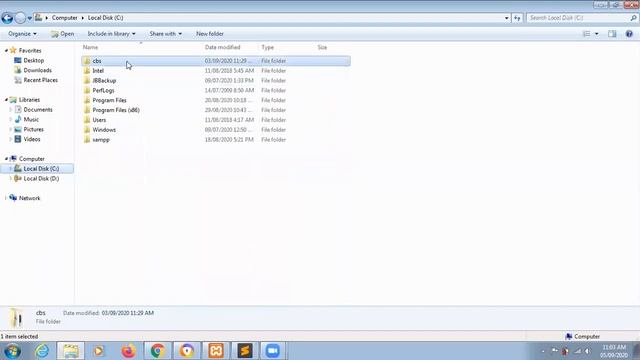The width and height of the screenshot is (640, 360).
Task: Open the Include in library menu
Action: pos(111,34)
